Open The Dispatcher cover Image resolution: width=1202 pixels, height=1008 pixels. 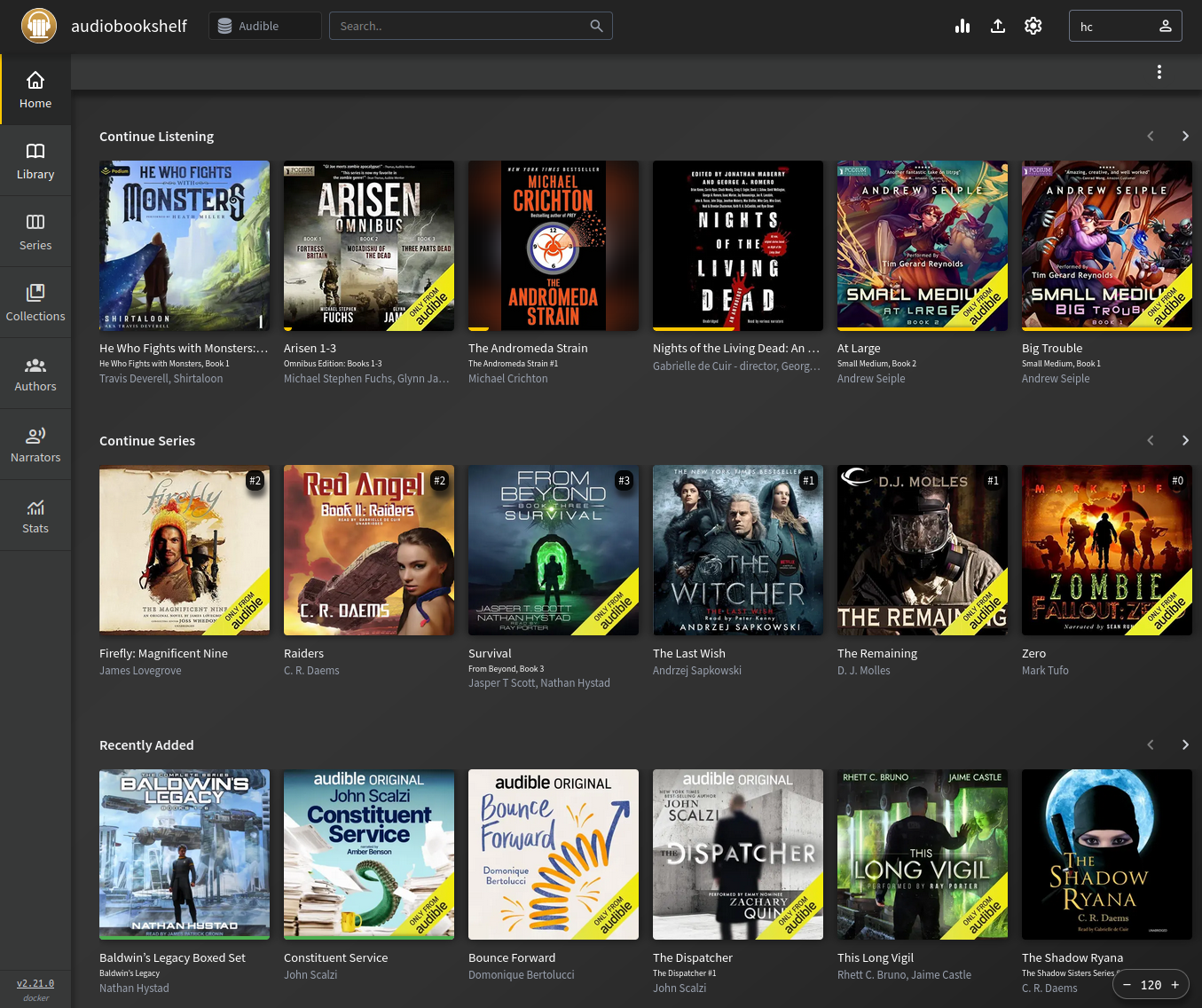(738, 854)
